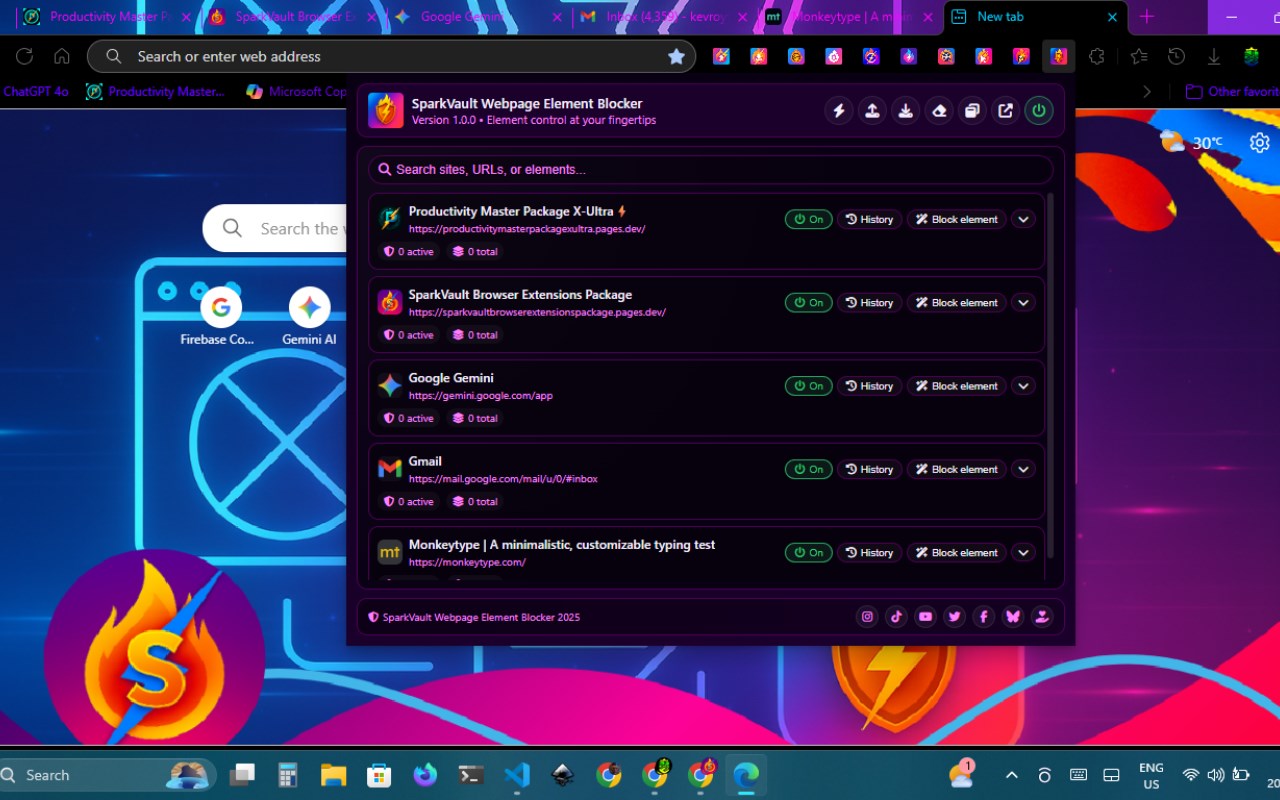Click the eraser icon in SparkVault header

pyautogui.click(x=939, y=111)
